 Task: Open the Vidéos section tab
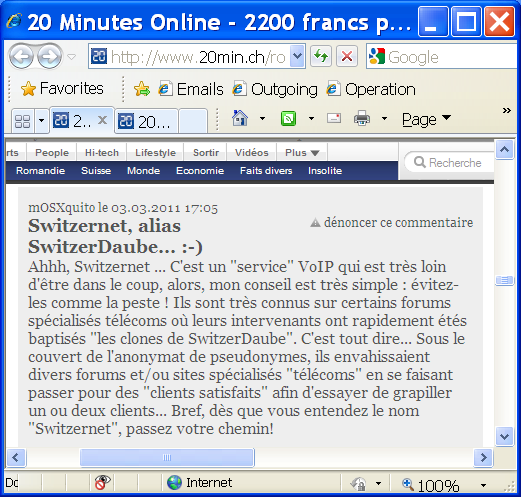pos(252,153)
